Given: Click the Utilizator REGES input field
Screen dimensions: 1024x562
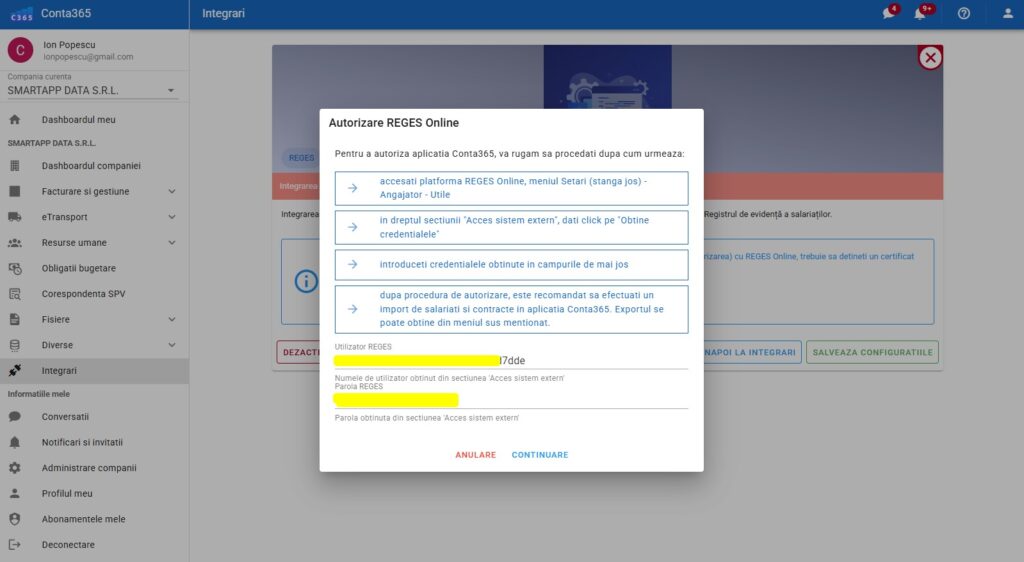Looking at the screenshot, I should (x=510, y=360).
